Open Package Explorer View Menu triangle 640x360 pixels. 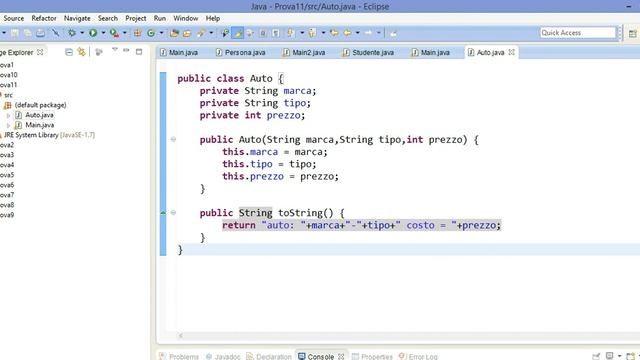point(115,50)
